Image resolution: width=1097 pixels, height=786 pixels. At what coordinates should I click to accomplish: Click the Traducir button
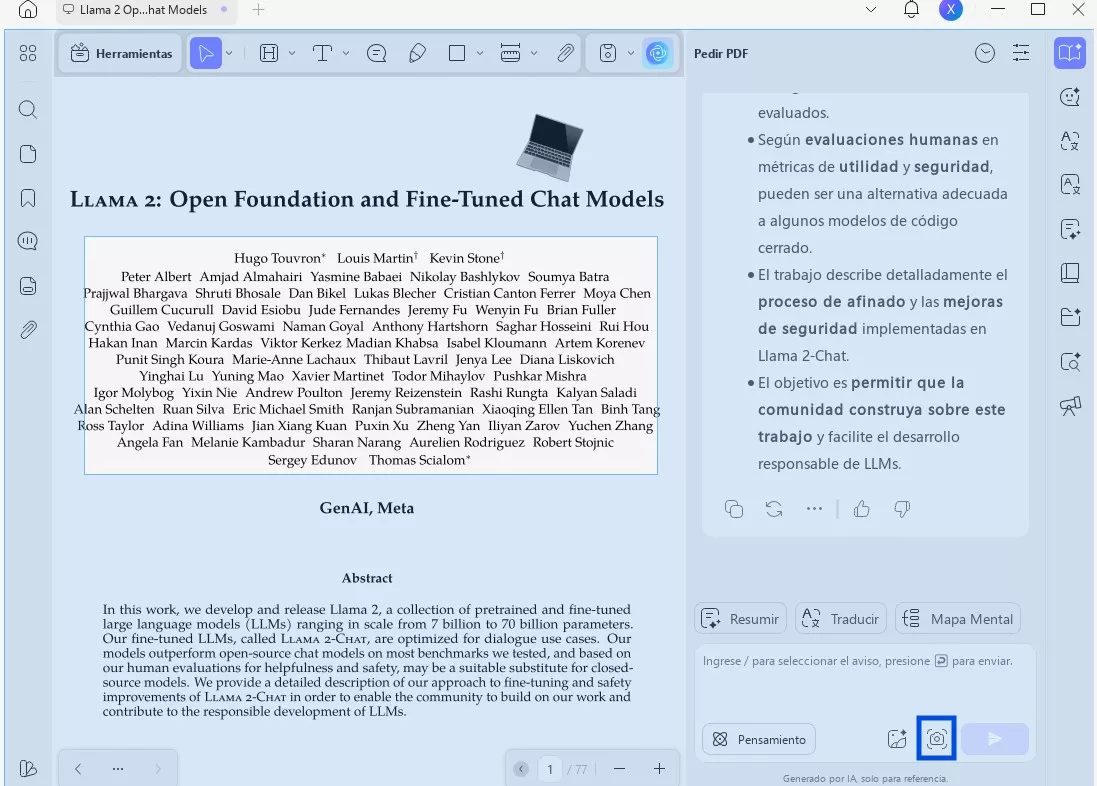[x=840, y=619]
